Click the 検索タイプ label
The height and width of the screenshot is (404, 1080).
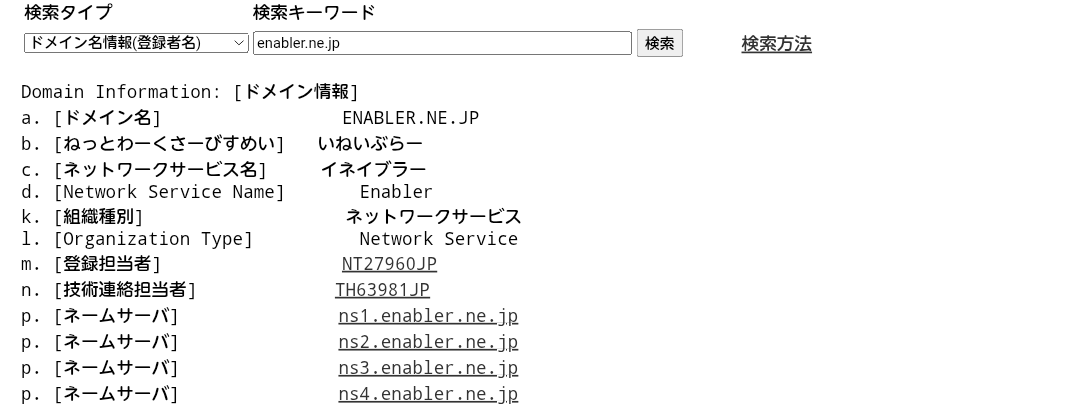pyautogui.click(x=68, y=13)
